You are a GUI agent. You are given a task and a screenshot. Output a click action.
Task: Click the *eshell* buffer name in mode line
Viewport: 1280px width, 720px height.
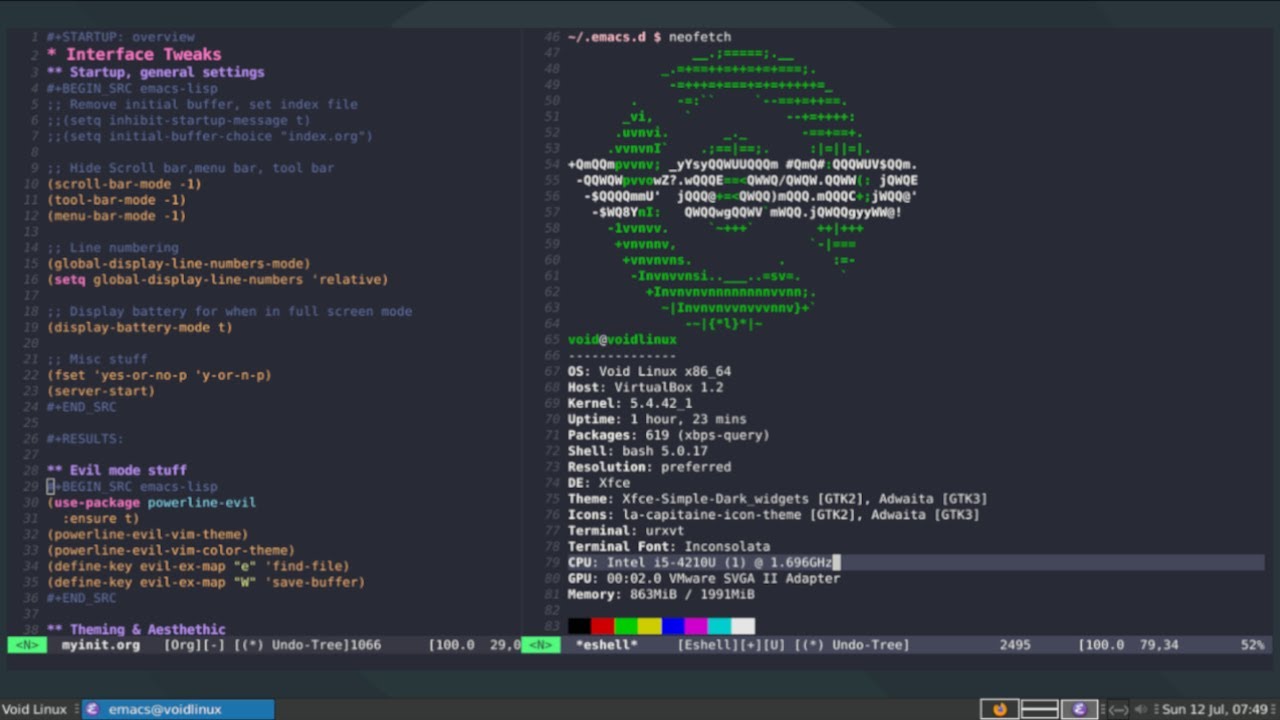(x=607, y=645)
